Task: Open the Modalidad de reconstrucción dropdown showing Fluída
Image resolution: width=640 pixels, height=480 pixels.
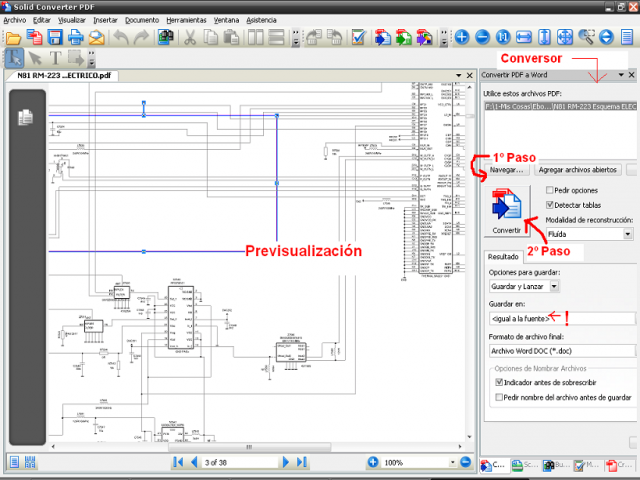Action: tap(628, 234)
